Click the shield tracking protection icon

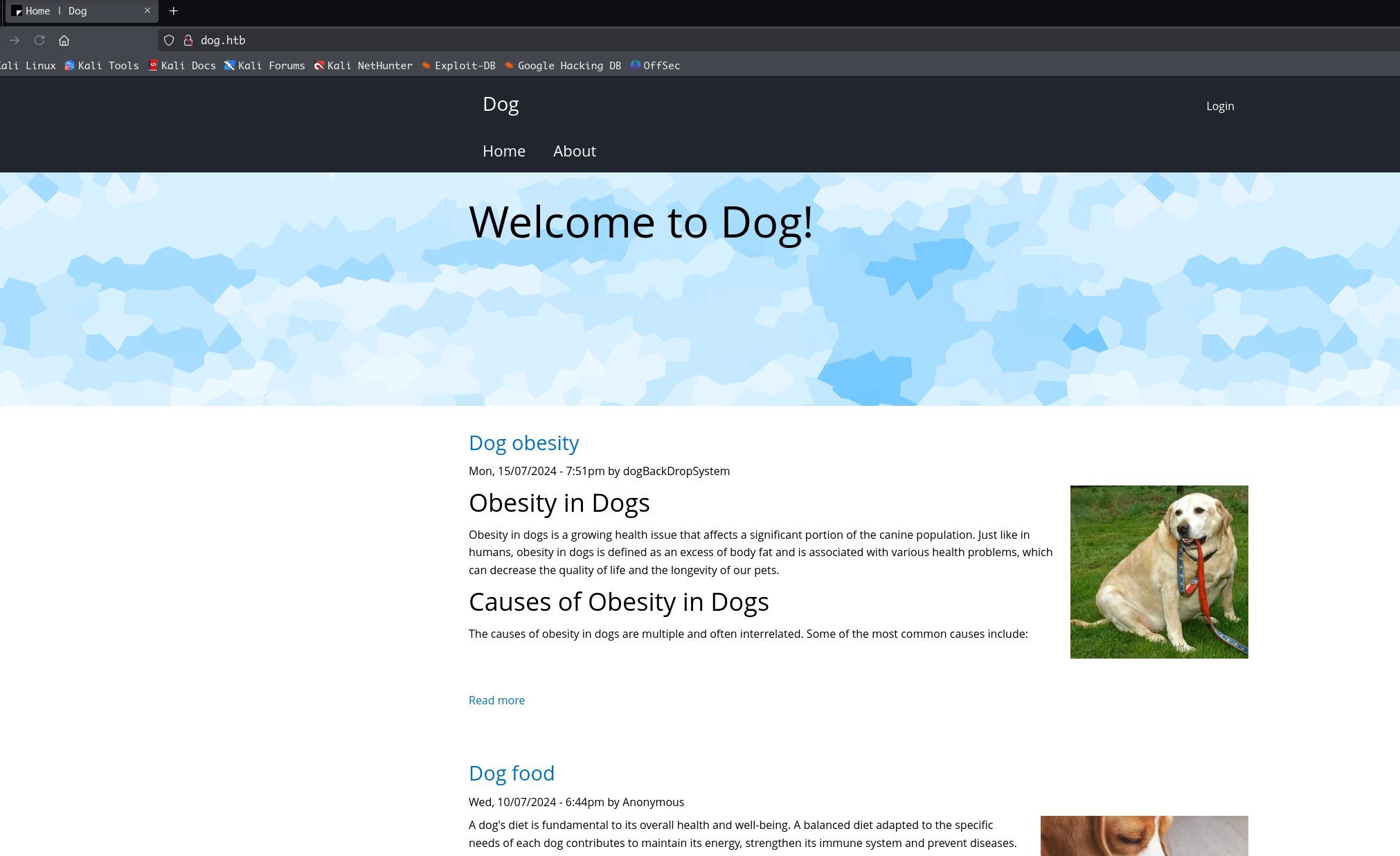click(169, 40)
